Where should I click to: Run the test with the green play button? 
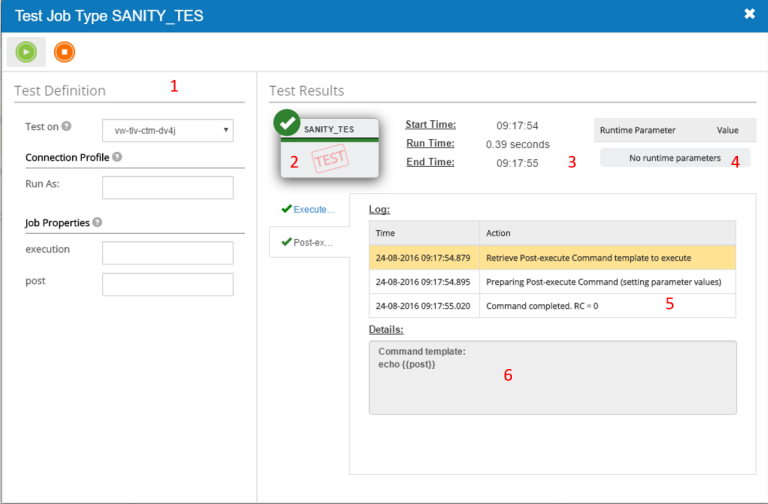[26, 52]
